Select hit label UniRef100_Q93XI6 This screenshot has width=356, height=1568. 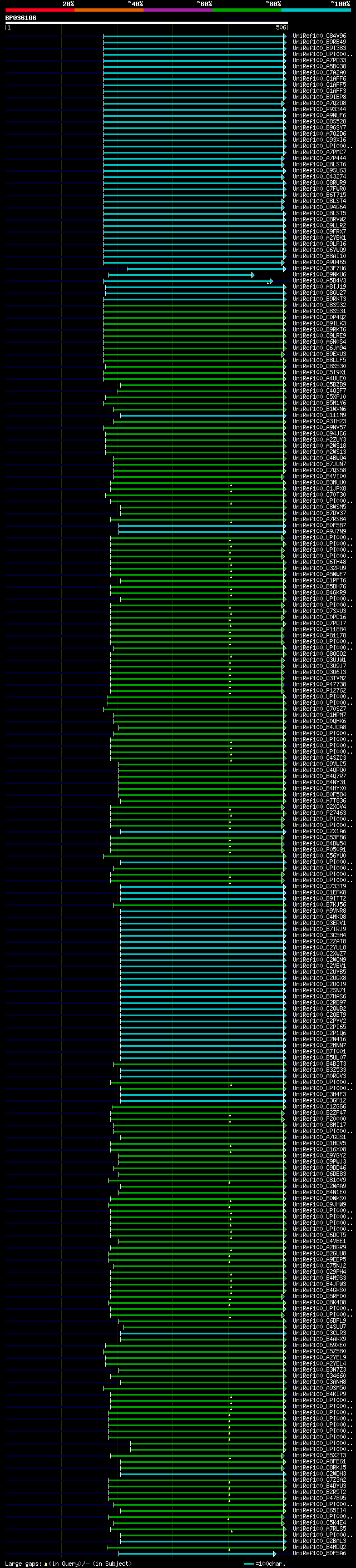pos(319,140)
